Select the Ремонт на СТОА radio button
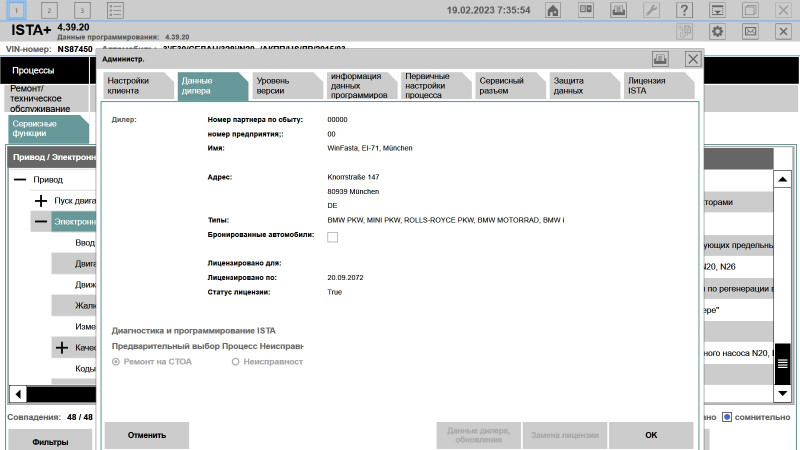This screenshot has height=450, width=800. [x=116, y=361]
